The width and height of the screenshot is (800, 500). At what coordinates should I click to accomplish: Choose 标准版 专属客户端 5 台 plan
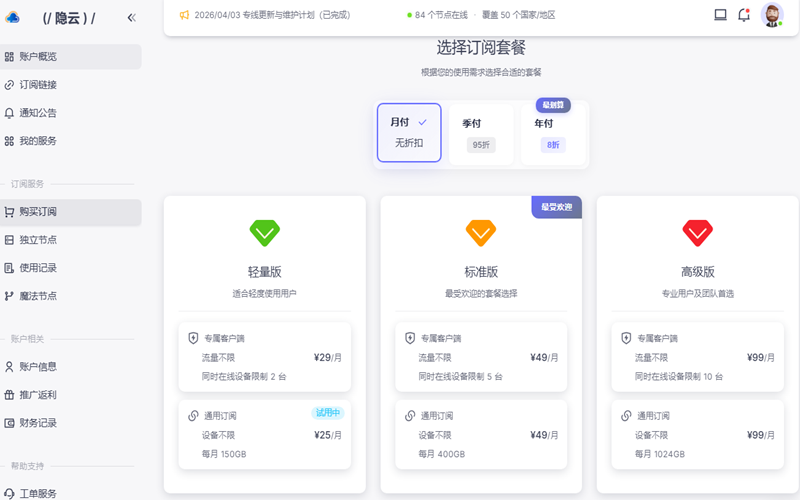[x=481, y=357]
